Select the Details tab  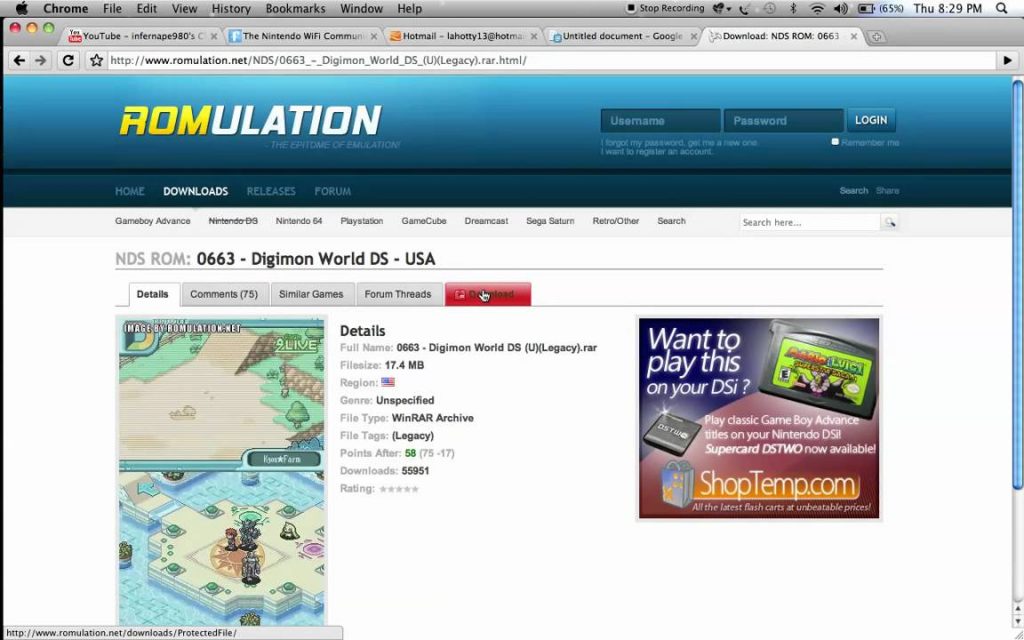153,294
